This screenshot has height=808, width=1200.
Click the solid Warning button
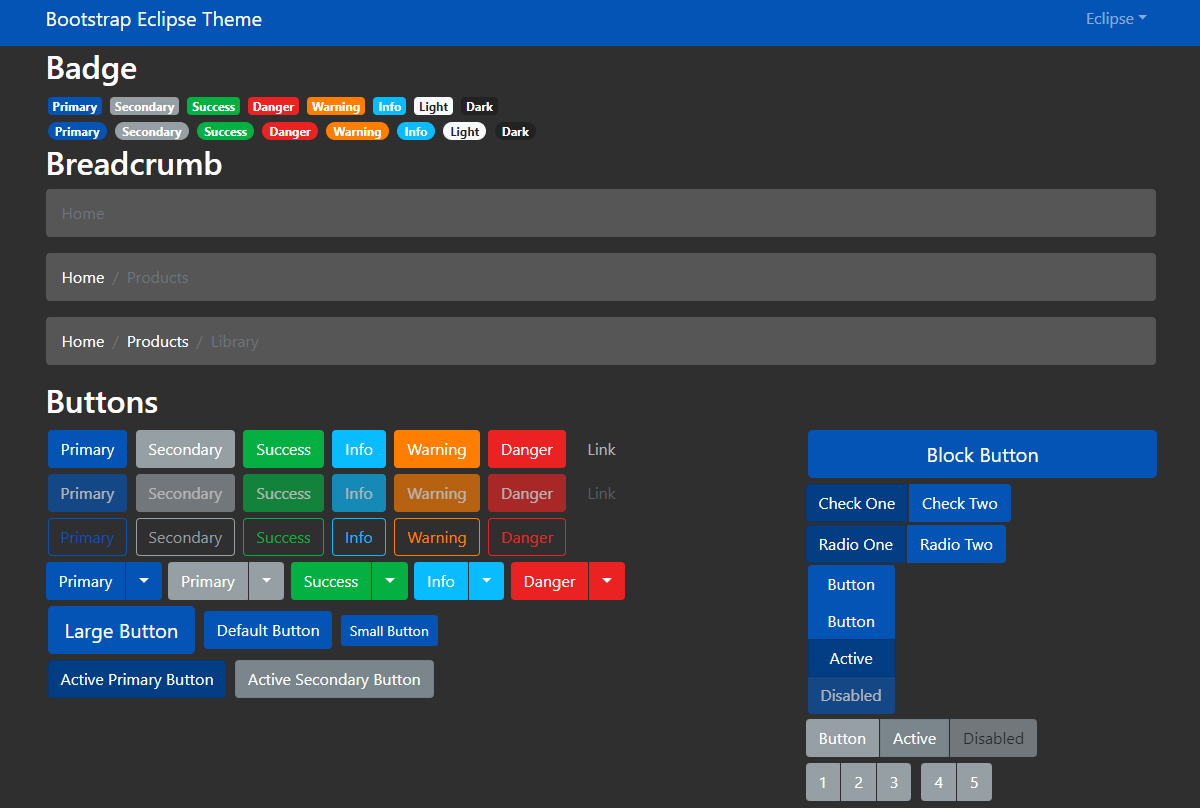click(x=436, y=449)
